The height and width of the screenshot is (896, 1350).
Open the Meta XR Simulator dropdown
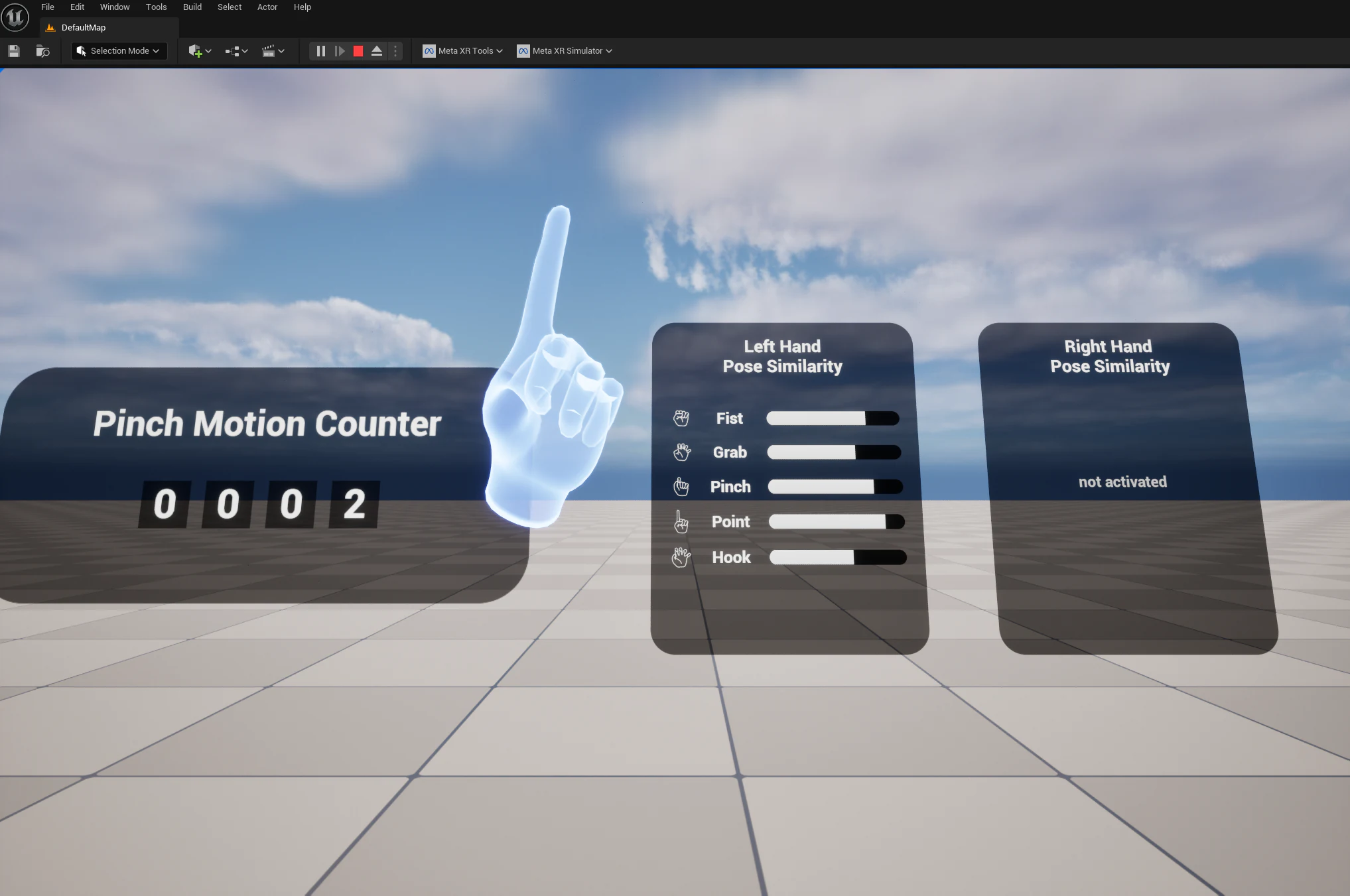coord(565,51)
